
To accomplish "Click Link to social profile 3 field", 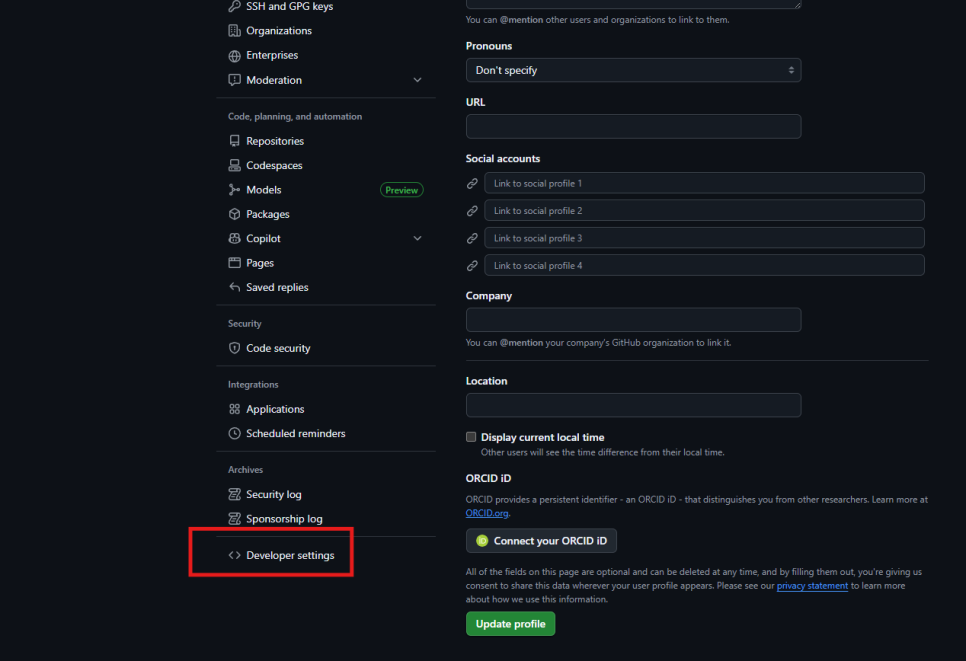I will 704,238.
